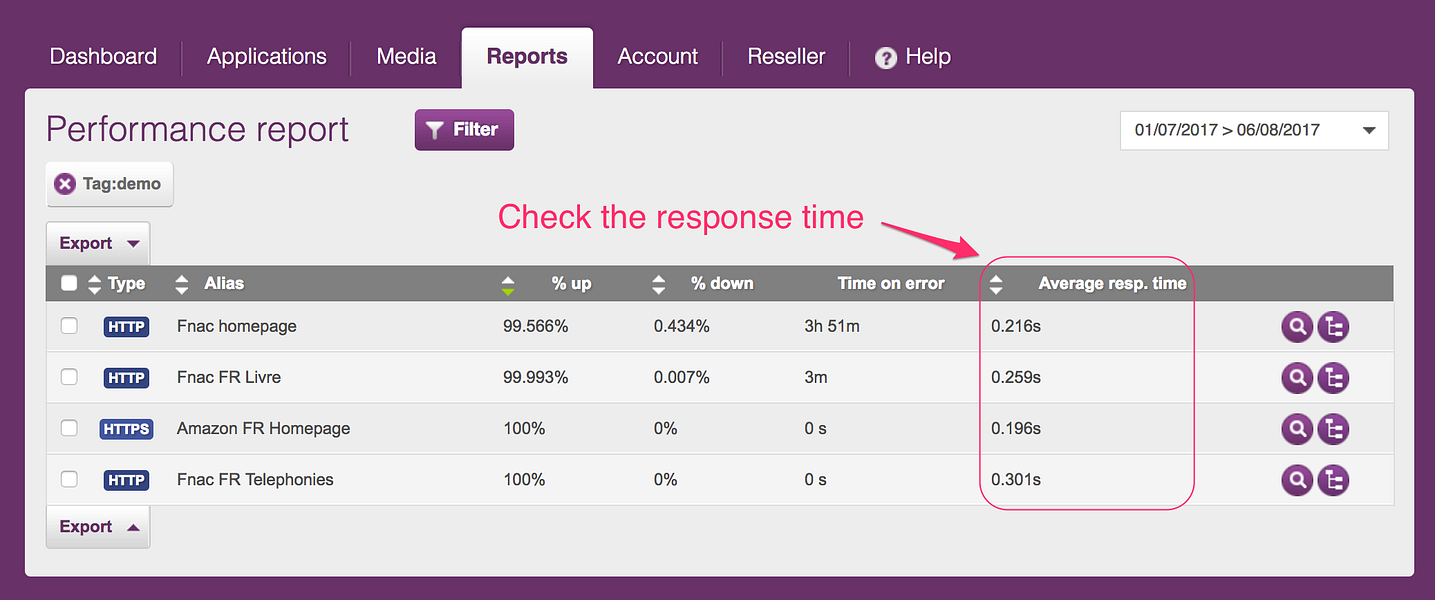Image resolution: width=1435 pixels, height=600 pixels.
Task: Open the Reseller section
Action: pos(785,57)
